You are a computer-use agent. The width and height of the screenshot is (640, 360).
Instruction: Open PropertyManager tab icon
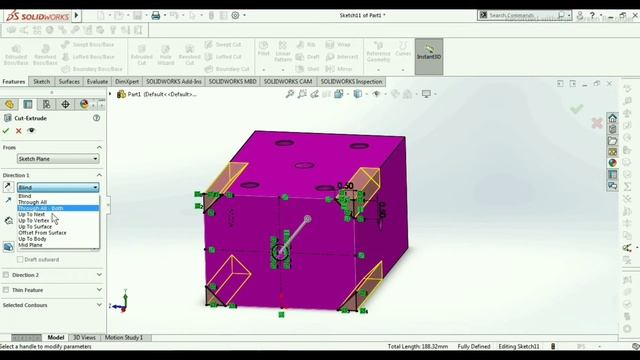pos(28,104)
